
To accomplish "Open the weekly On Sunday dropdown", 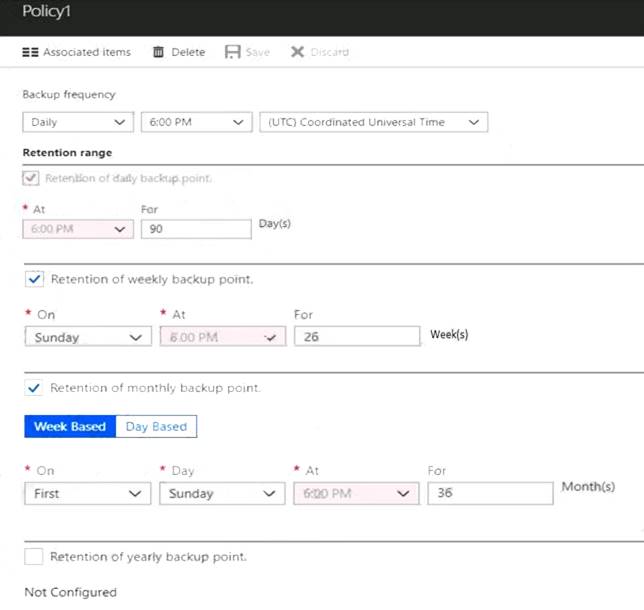I will coord(88,336).
